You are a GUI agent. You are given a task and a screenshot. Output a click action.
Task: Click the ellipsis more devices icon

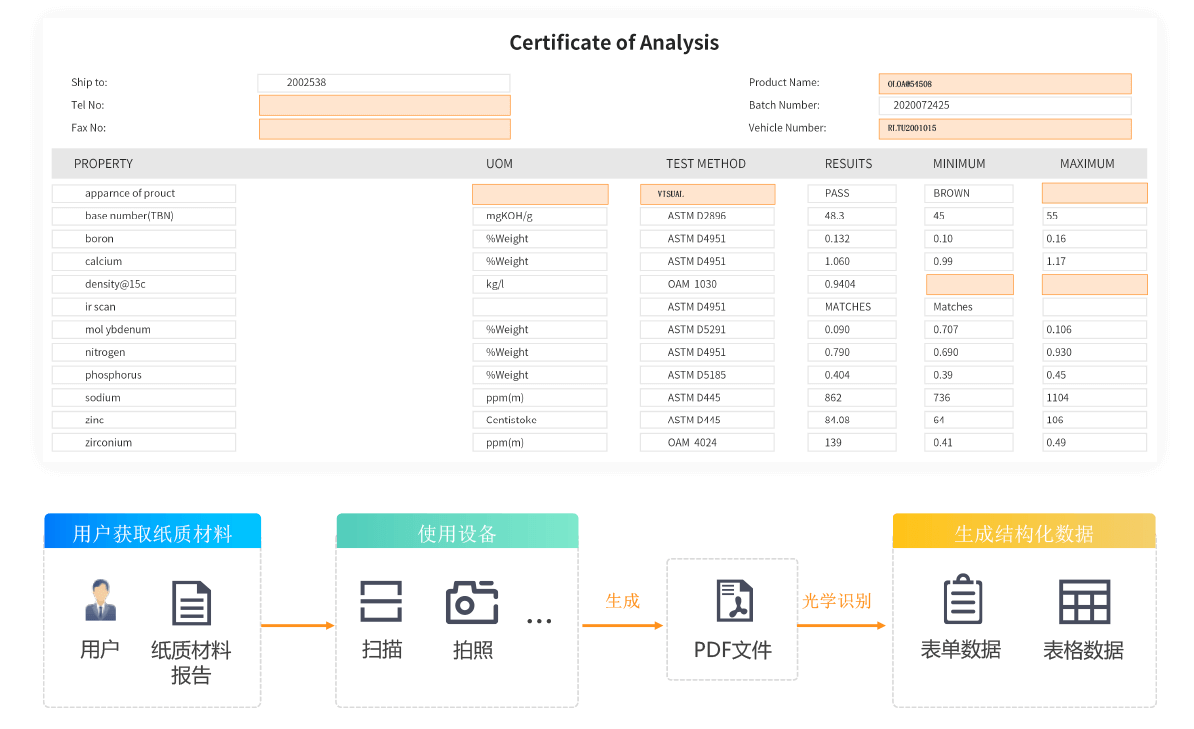539,621
